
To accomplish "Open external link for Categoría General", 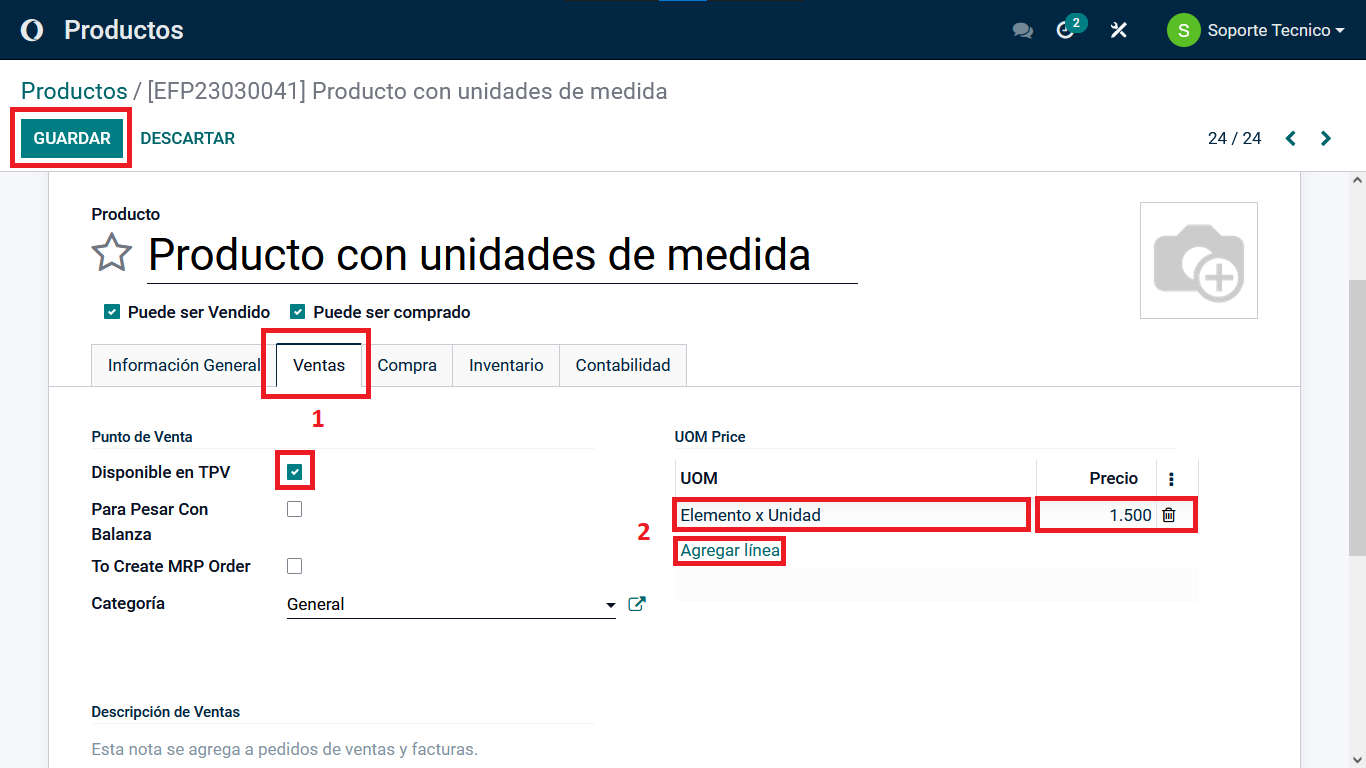I will [x=636, y=604].
